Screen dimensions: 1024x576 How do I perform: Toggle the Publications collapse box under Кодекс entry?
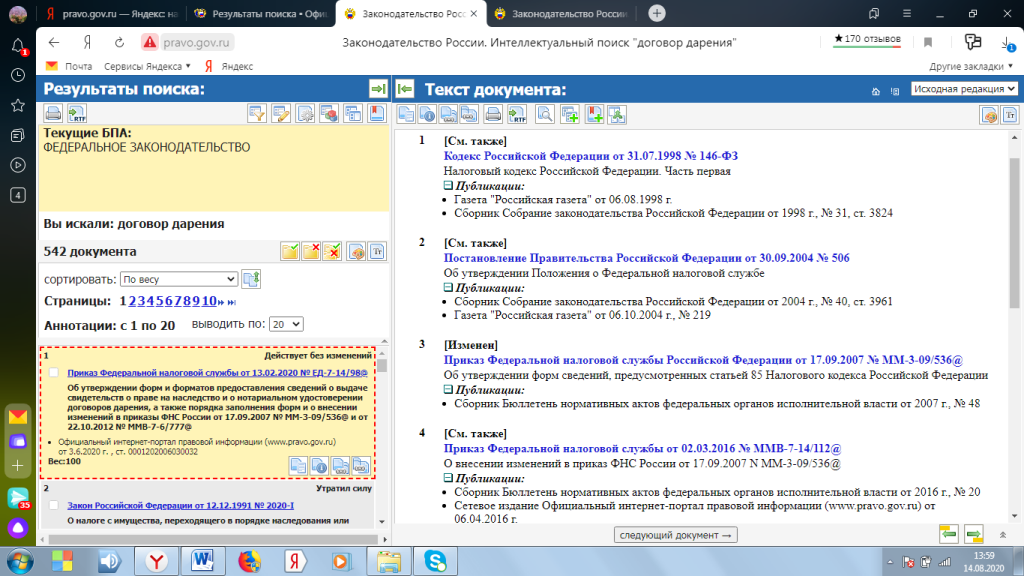[448, 186]
